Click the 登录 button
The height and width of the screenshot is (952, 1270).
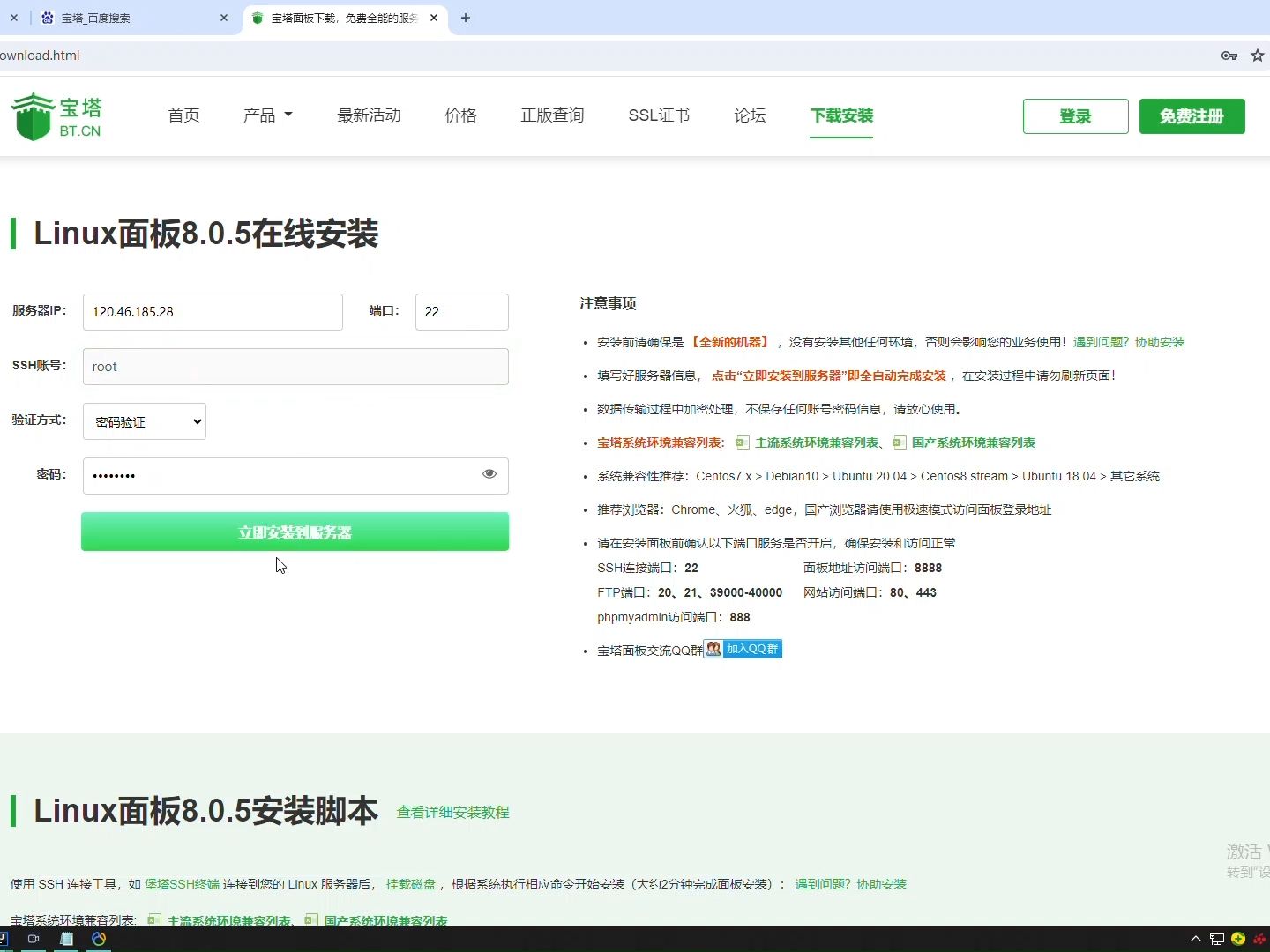(1075, 116)
